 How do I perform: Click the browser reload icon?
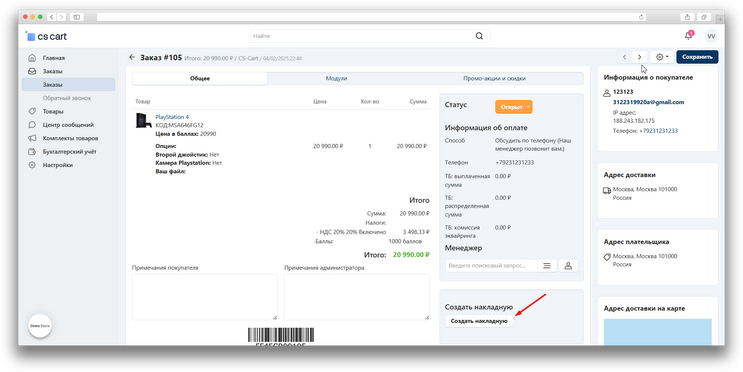(641, 17)
